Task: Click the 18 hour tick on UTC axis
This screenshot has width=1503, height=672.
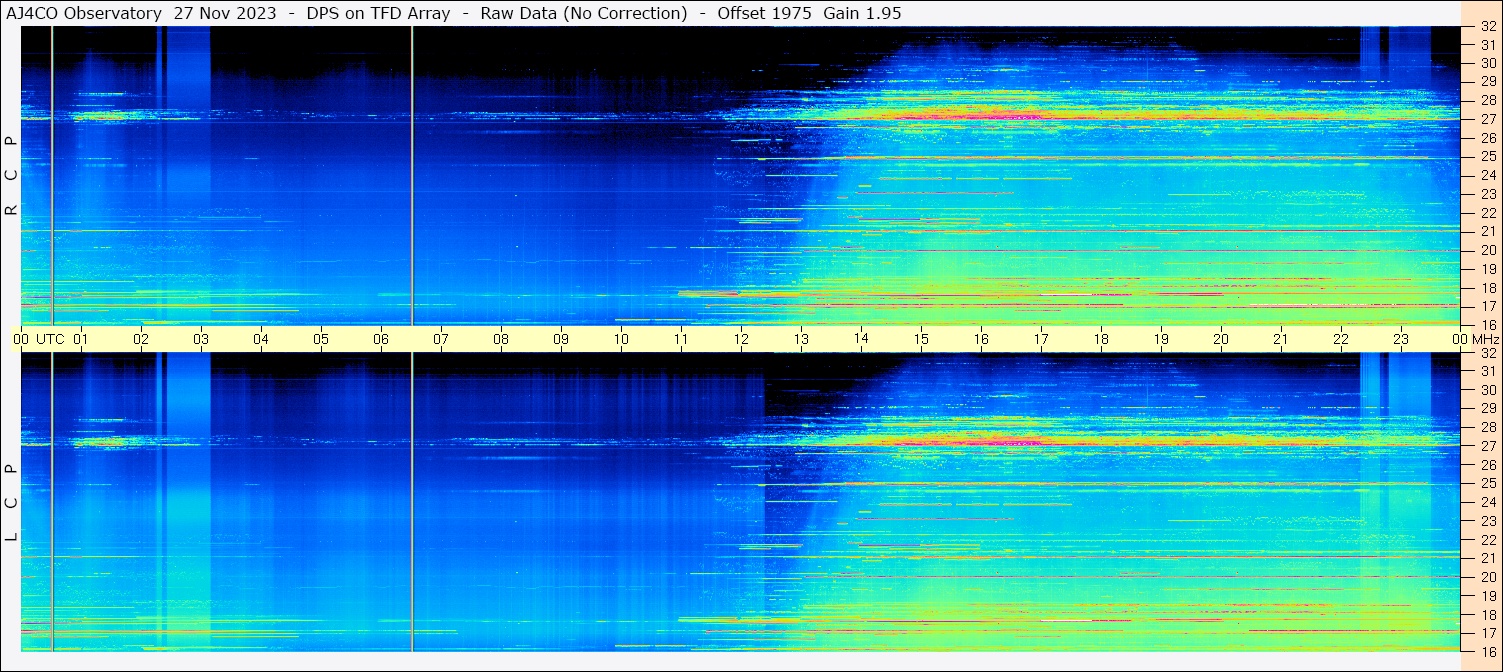Action: 1101,339
